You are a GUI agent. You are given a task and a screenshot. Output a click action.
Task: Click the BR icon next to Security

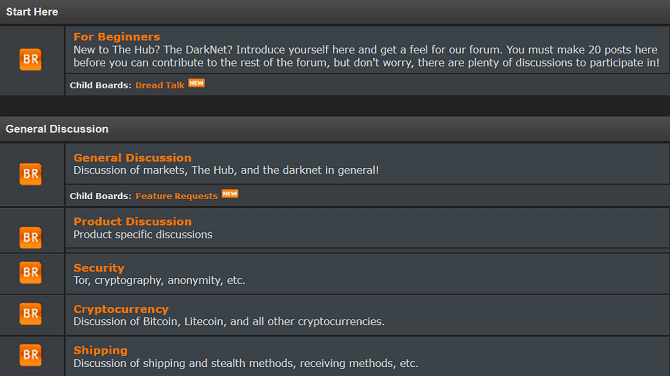(30, 273)
